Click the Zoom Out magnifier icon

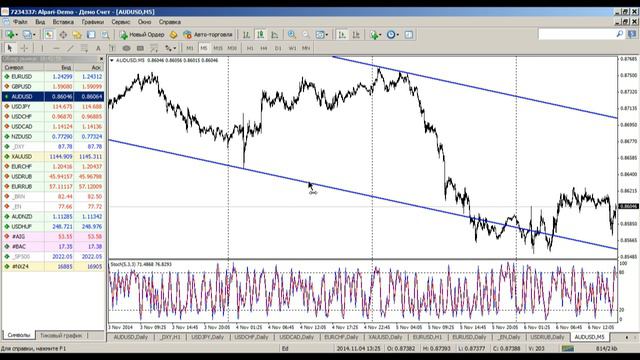pos(306,35)
